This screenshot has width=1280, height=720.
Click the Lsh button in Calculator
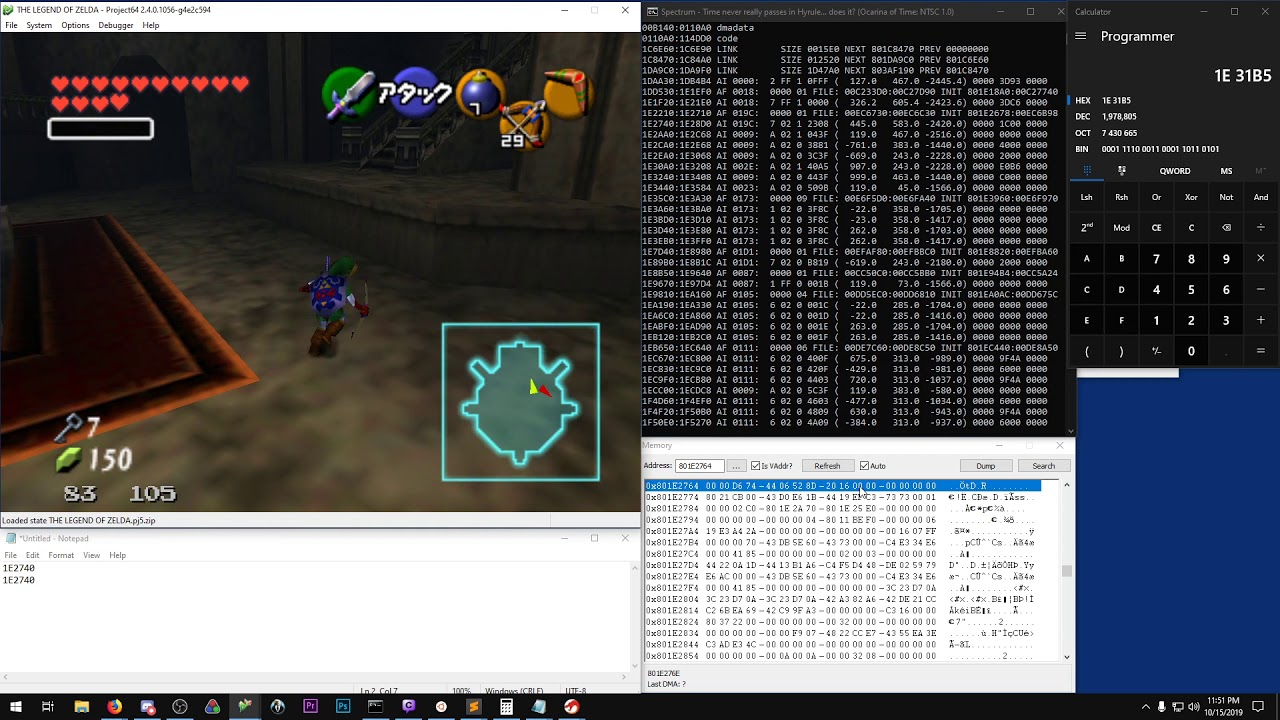[1087, 197]
